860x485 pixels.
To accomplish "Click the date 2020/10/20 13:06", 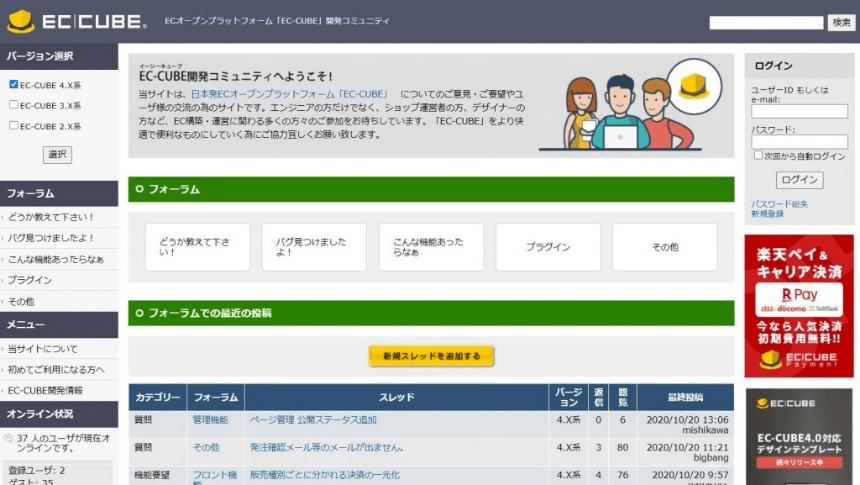I will [687, 420].
